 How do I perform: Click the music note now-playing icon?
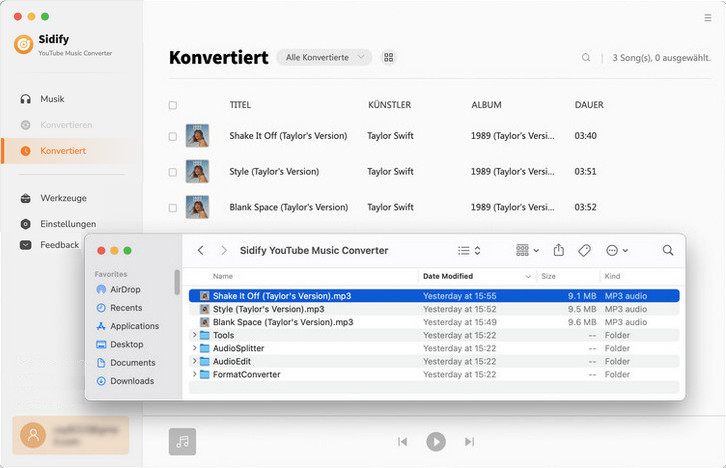pyautogui.click(x=182, y=442)
